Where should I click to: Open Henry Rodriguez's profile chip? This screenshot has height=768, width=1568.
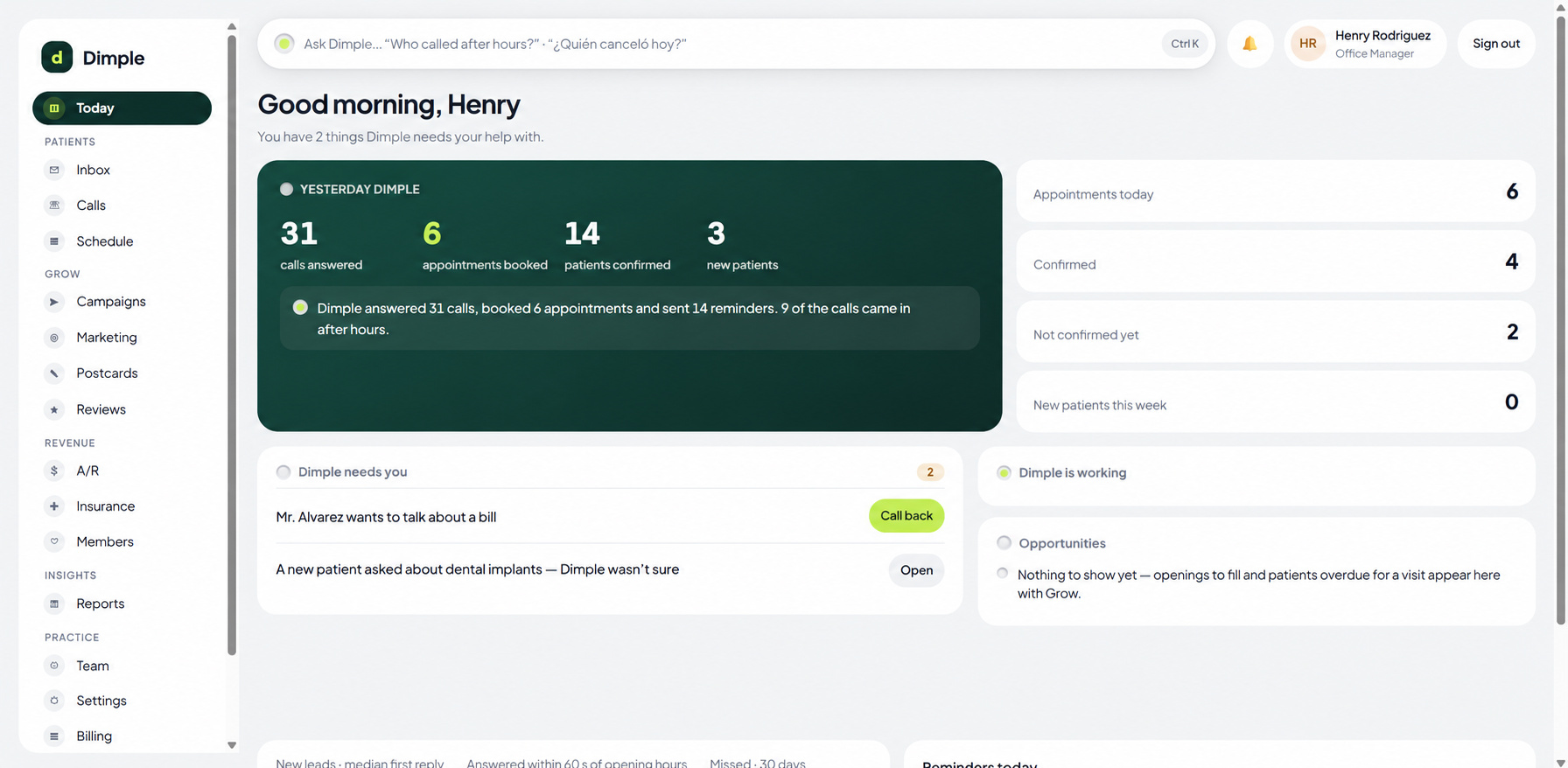pos(1365,44)
